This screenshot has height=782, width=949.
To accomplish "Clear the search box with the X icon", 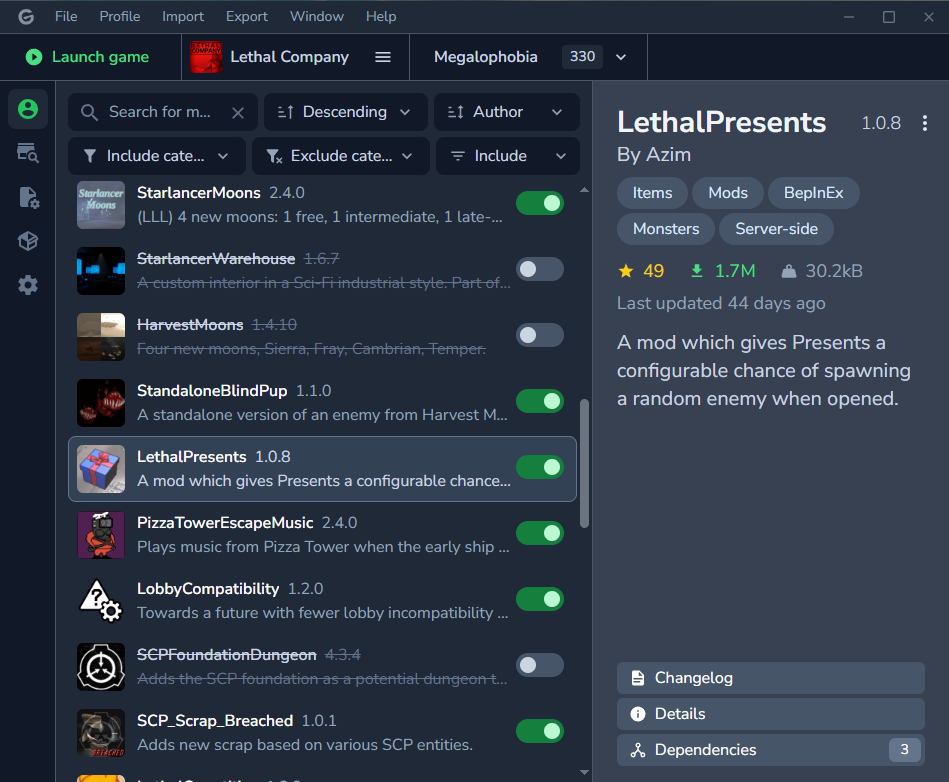I will click(238, 112).
